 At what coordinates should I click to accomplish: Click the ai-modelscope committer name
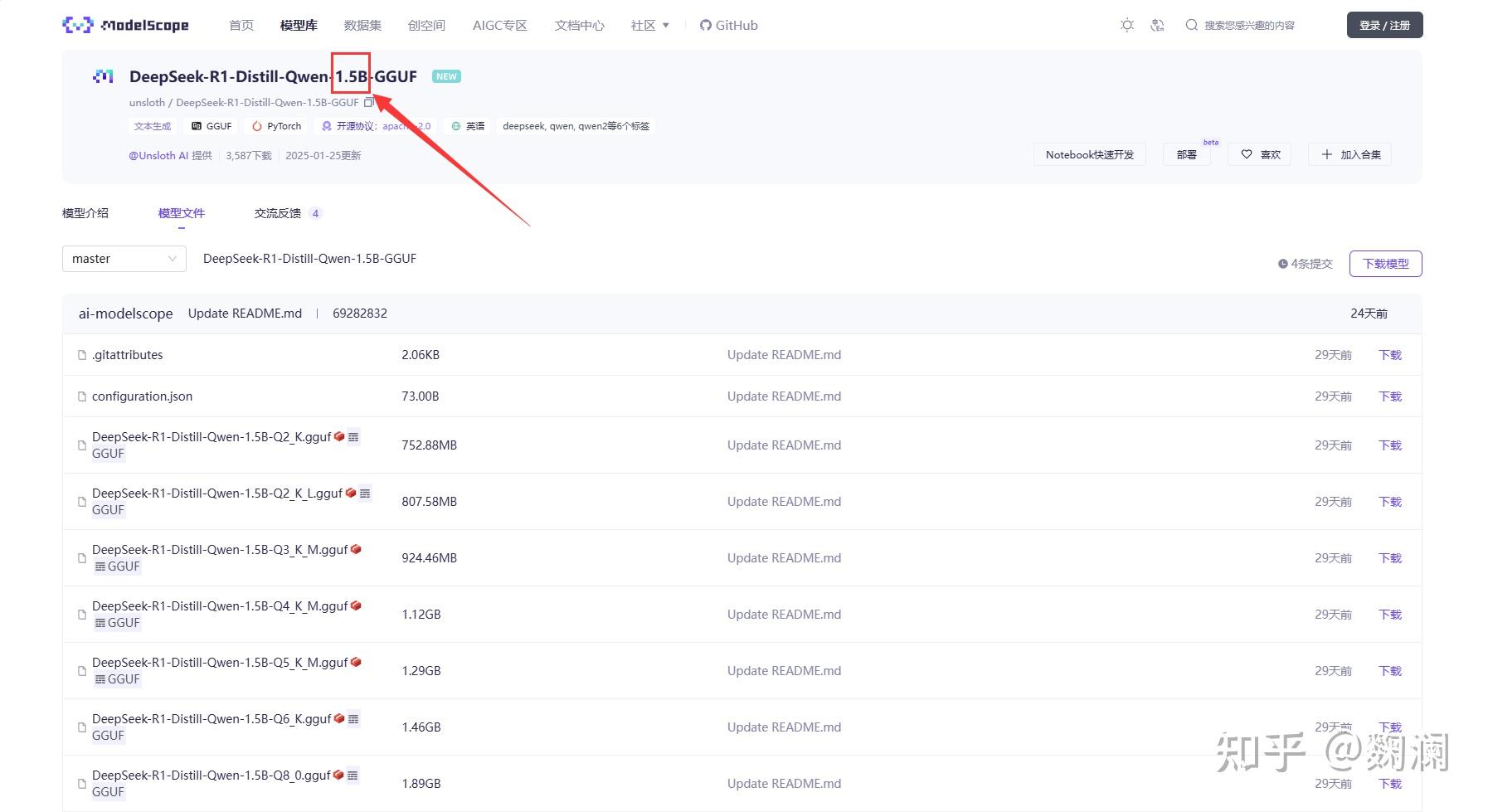click(x=126, y=314)
